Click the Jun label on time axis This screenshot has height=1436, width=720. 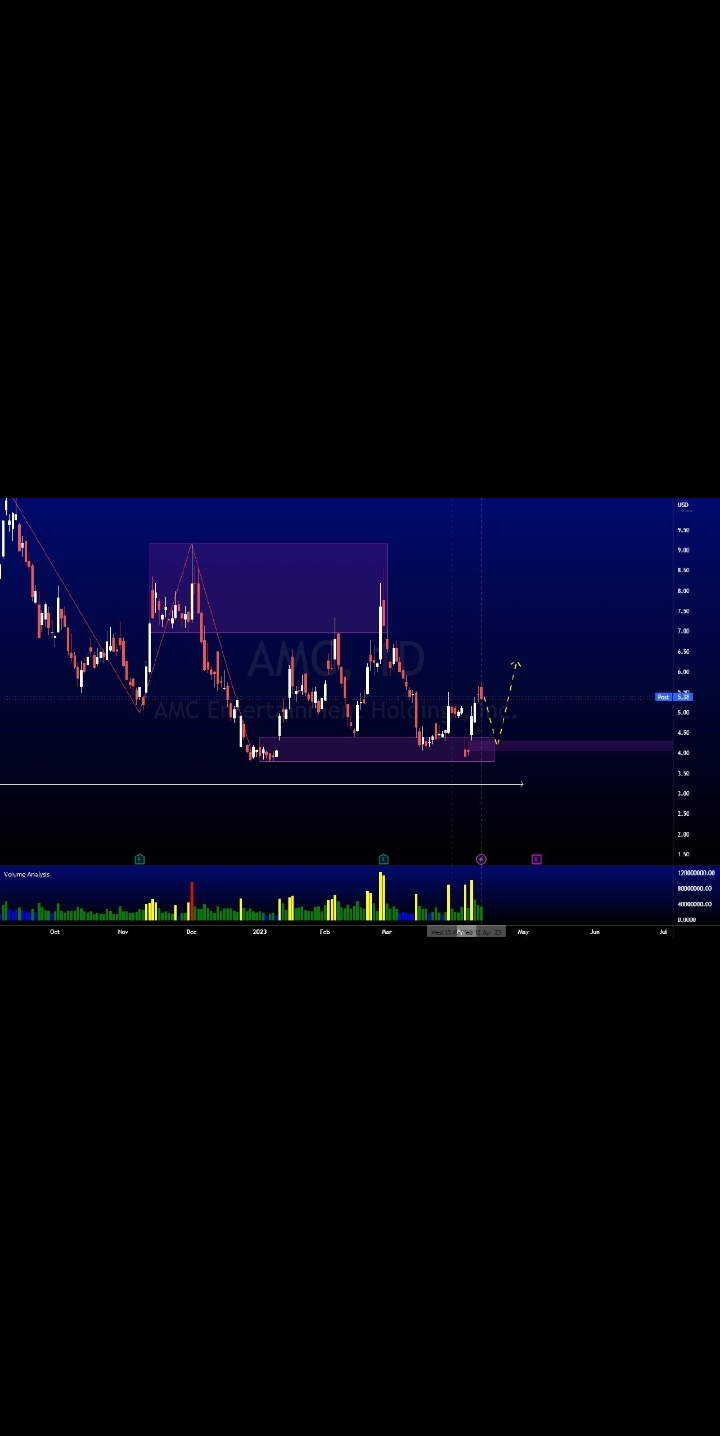[x=594, y=932]
